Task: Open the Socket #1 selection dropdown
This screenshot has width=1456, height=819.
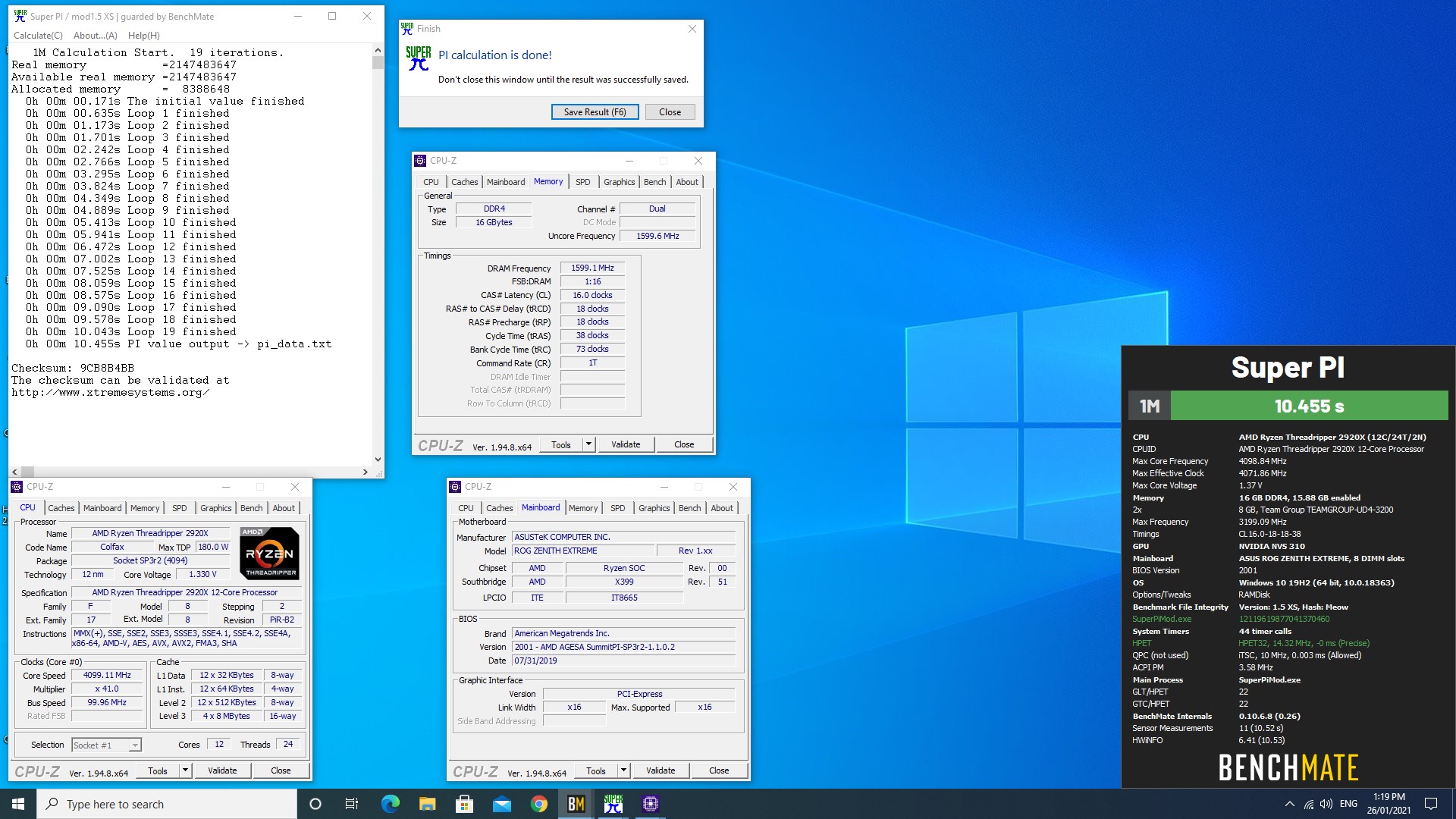Action: [x=106, y=745]
